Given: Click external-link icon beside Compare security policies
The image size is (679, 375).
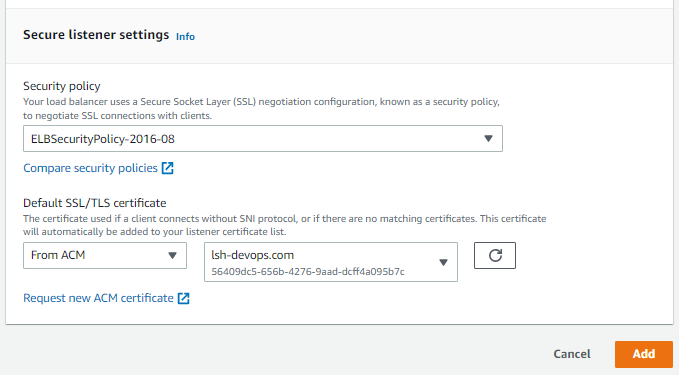Looking at the screenshot, I should point(168,168).
